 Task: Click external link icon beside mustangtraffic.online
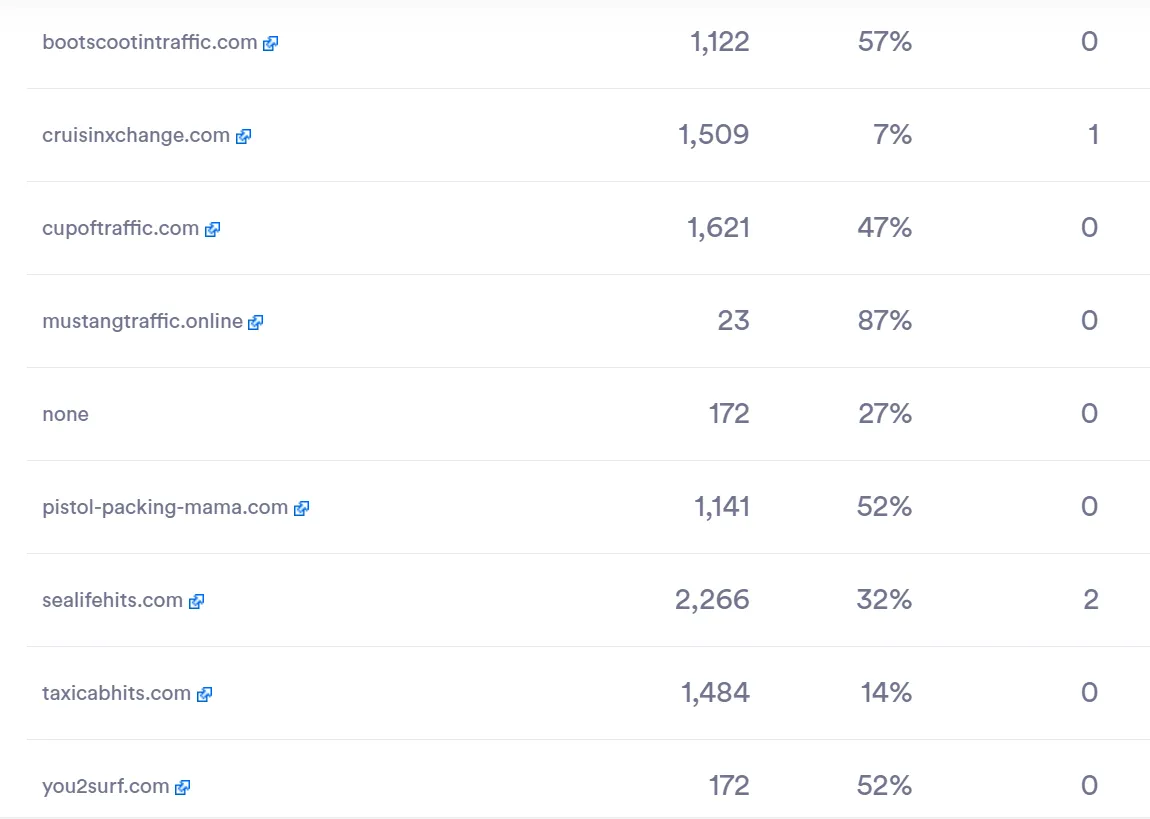click(x=256, y=323)
